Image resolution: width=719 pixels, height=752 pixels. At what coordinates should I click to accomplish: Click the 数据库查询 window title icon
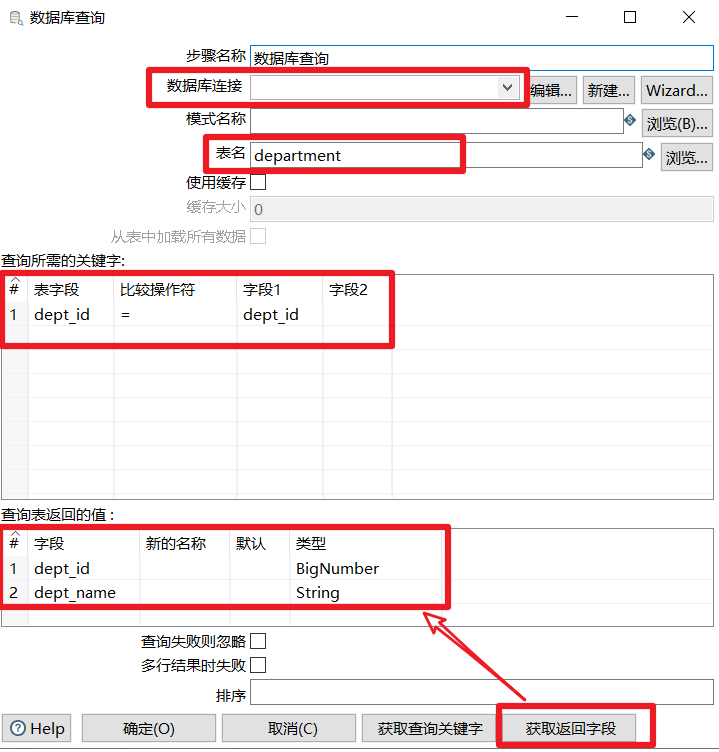16,18
